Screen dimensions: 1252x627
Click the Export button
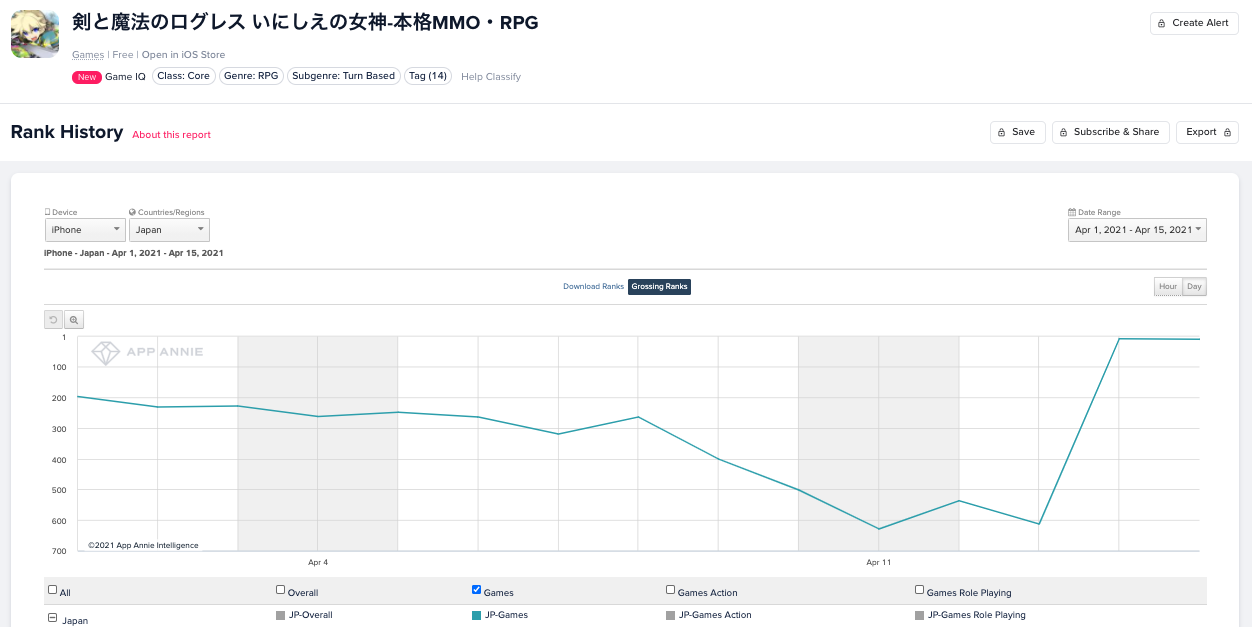click(1207, 132)
